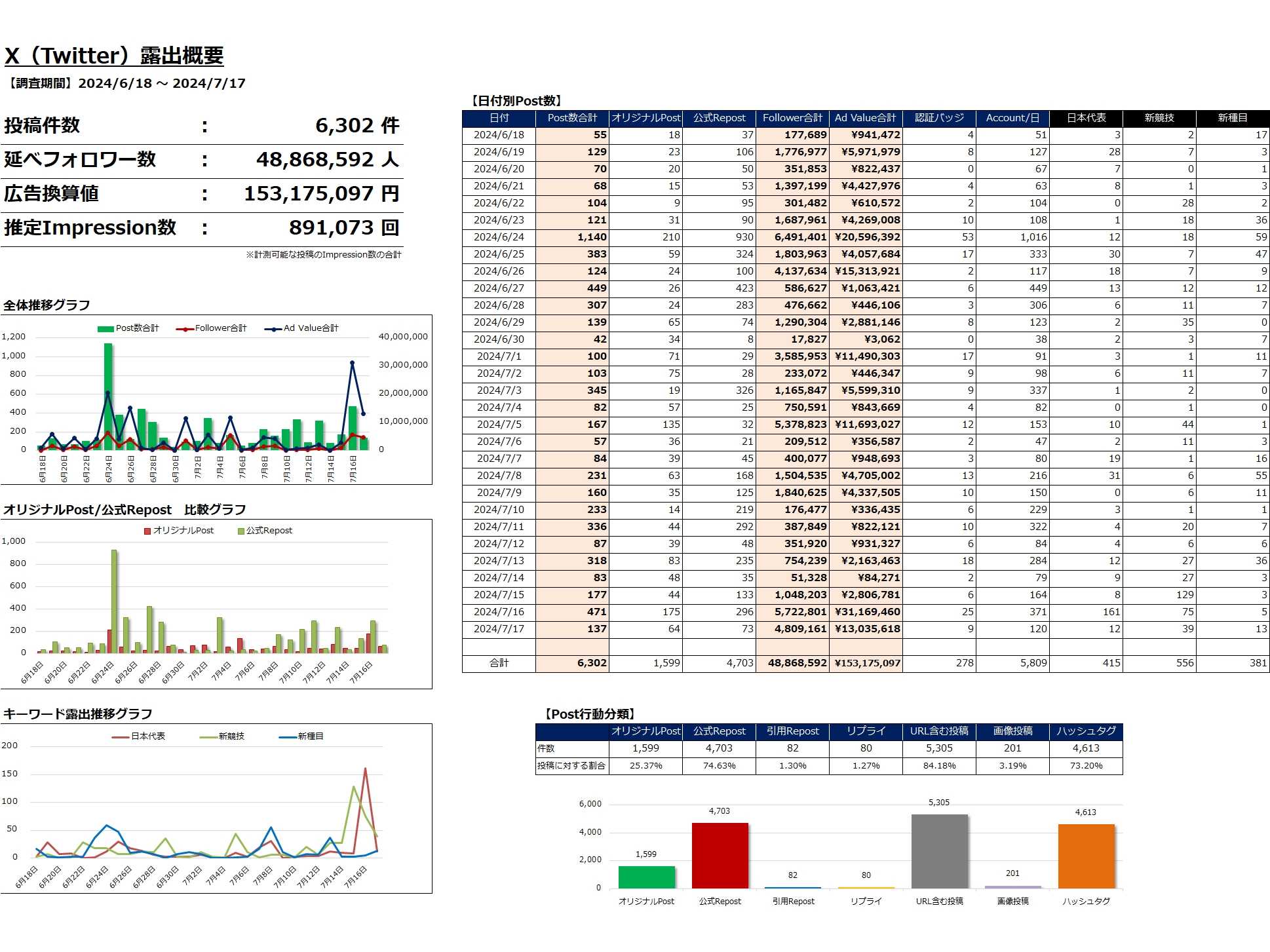Click the red 公式Repost bar in bottom chart
Viewport: 1270px width, 952px height.
click(x=720, y=856)
